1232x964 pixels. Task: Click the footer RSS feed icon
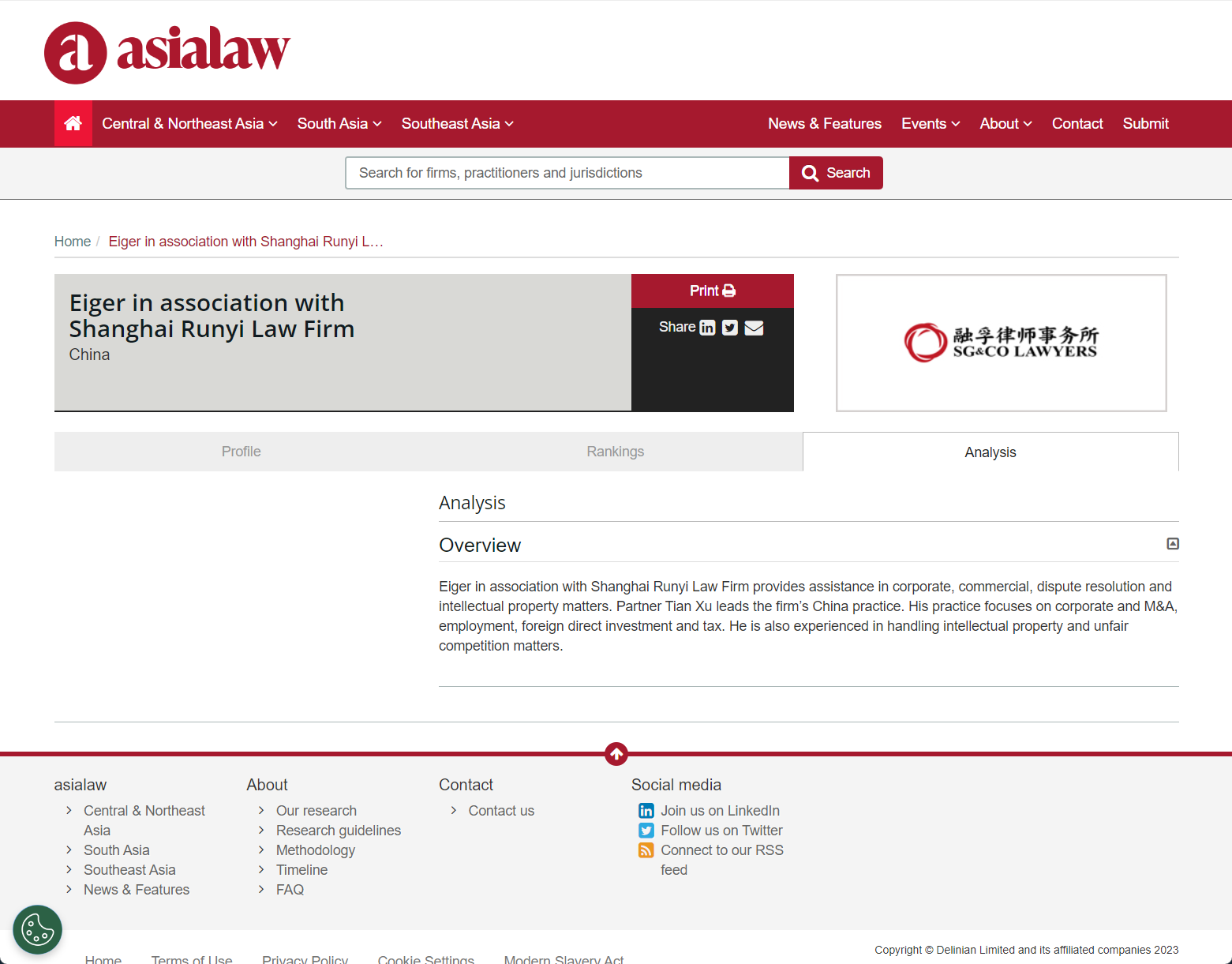[x=646, y=850]
